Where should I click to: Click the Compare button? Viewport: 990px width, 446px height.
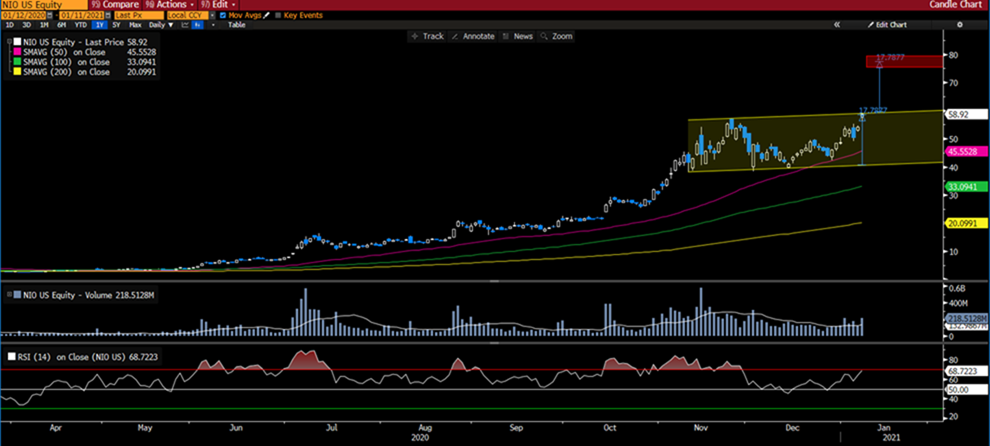116,4
